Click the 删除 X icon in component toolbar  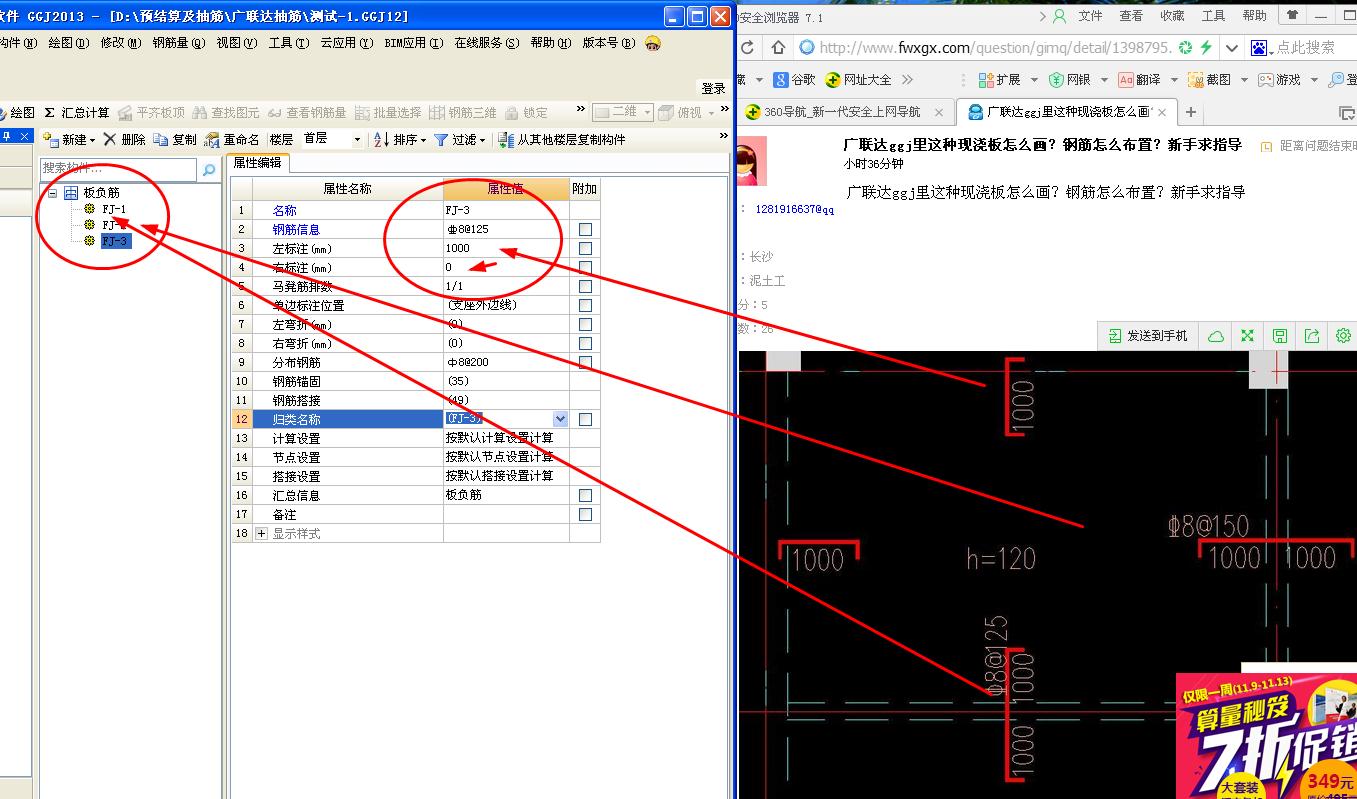click(x=110, y=140)
